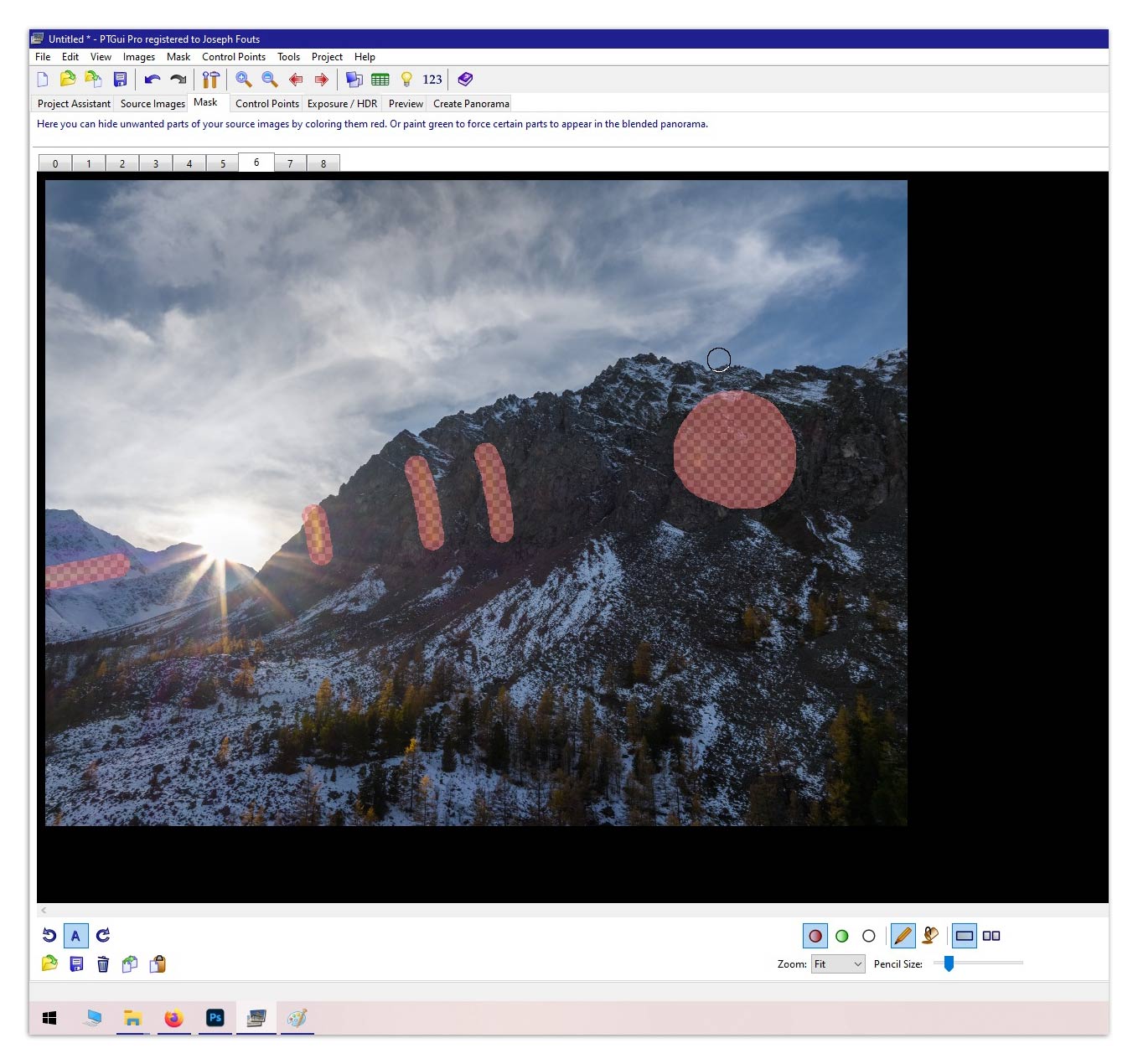Screen dimensions: 1138x1064
Task: Save the mask with the bottom floppy disk icon
Action: (x=76, y=964)
